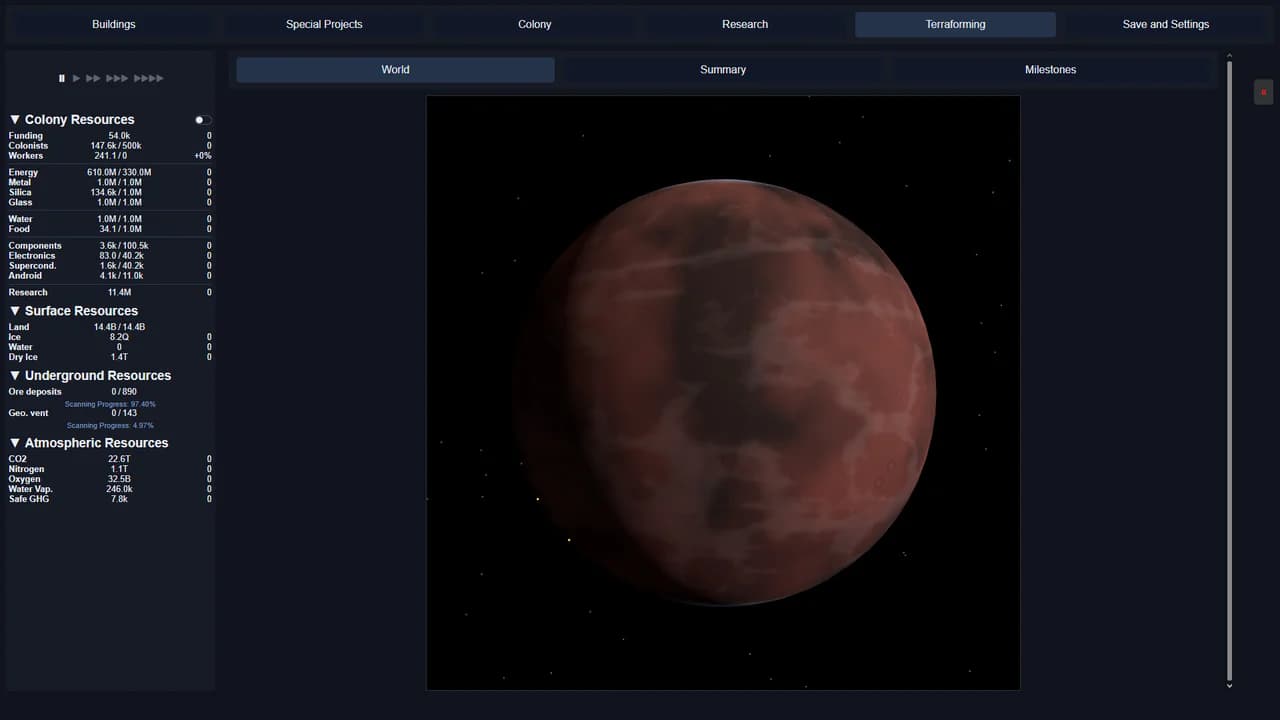
Task: Set game speed to quadruple-arrow fastest
Action: [x=148, y=78]
